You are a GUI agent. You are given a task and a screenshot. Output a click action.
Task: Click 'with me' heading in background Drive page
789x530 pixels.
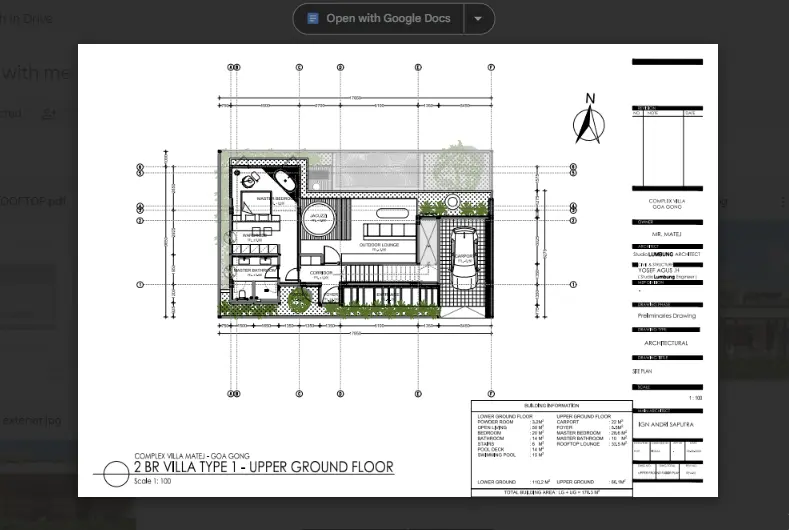click(x=35, y=73)
